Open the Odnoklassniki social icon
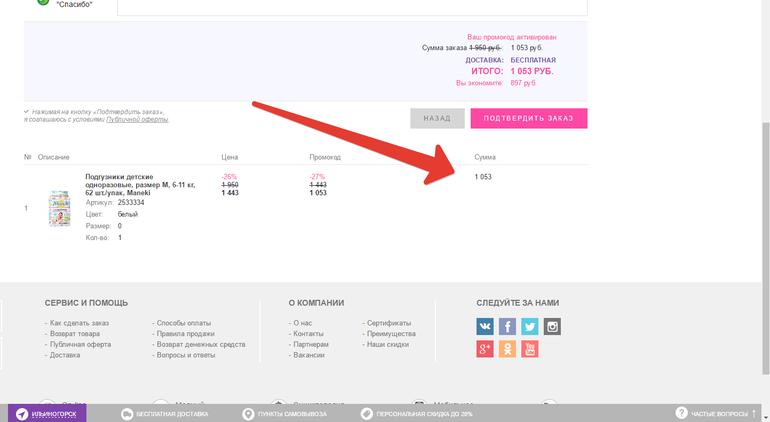This screenshot has width=770, height=422. pyautogui.click(x=507, y=349)
